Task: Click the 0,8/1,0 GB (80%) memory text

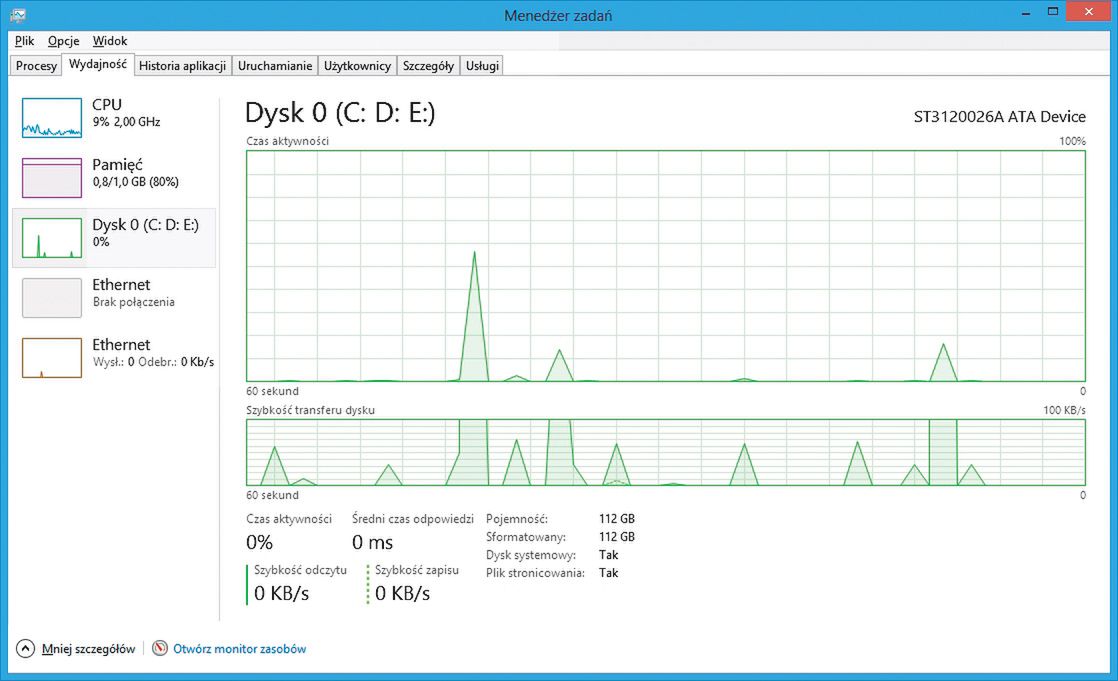Action: click(135, 182)
